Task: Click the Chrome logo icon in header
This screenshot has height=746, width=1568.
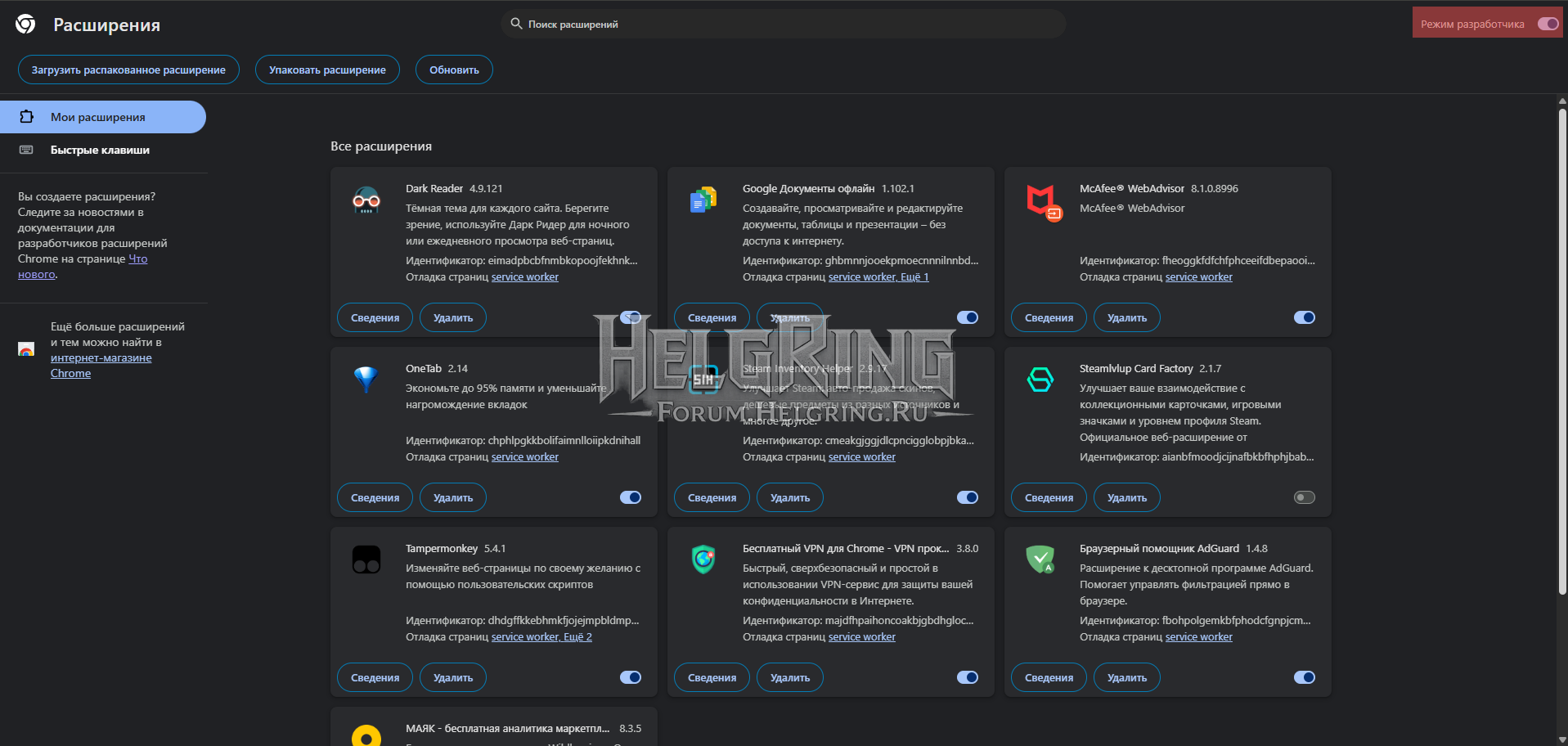Action: 25,25
